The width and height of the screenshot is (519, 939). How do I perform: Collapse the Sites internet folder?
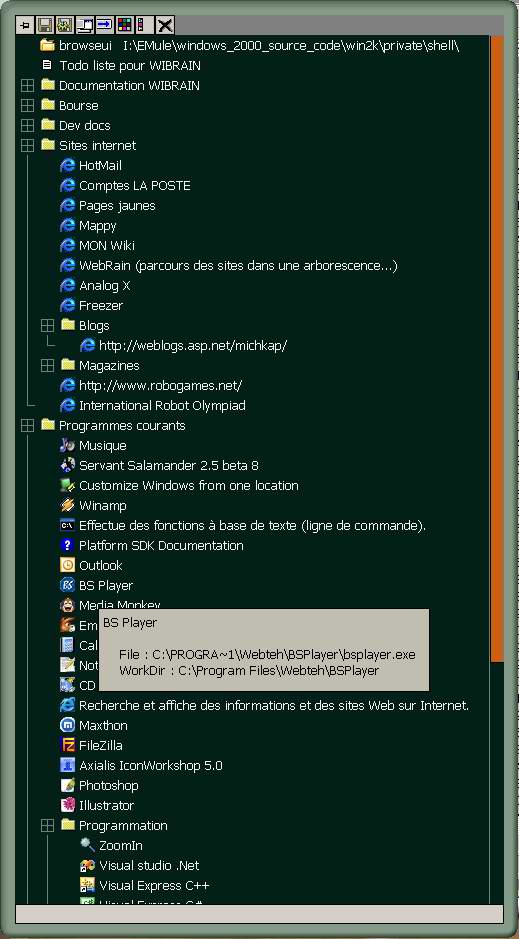click(x=27, y=146)
